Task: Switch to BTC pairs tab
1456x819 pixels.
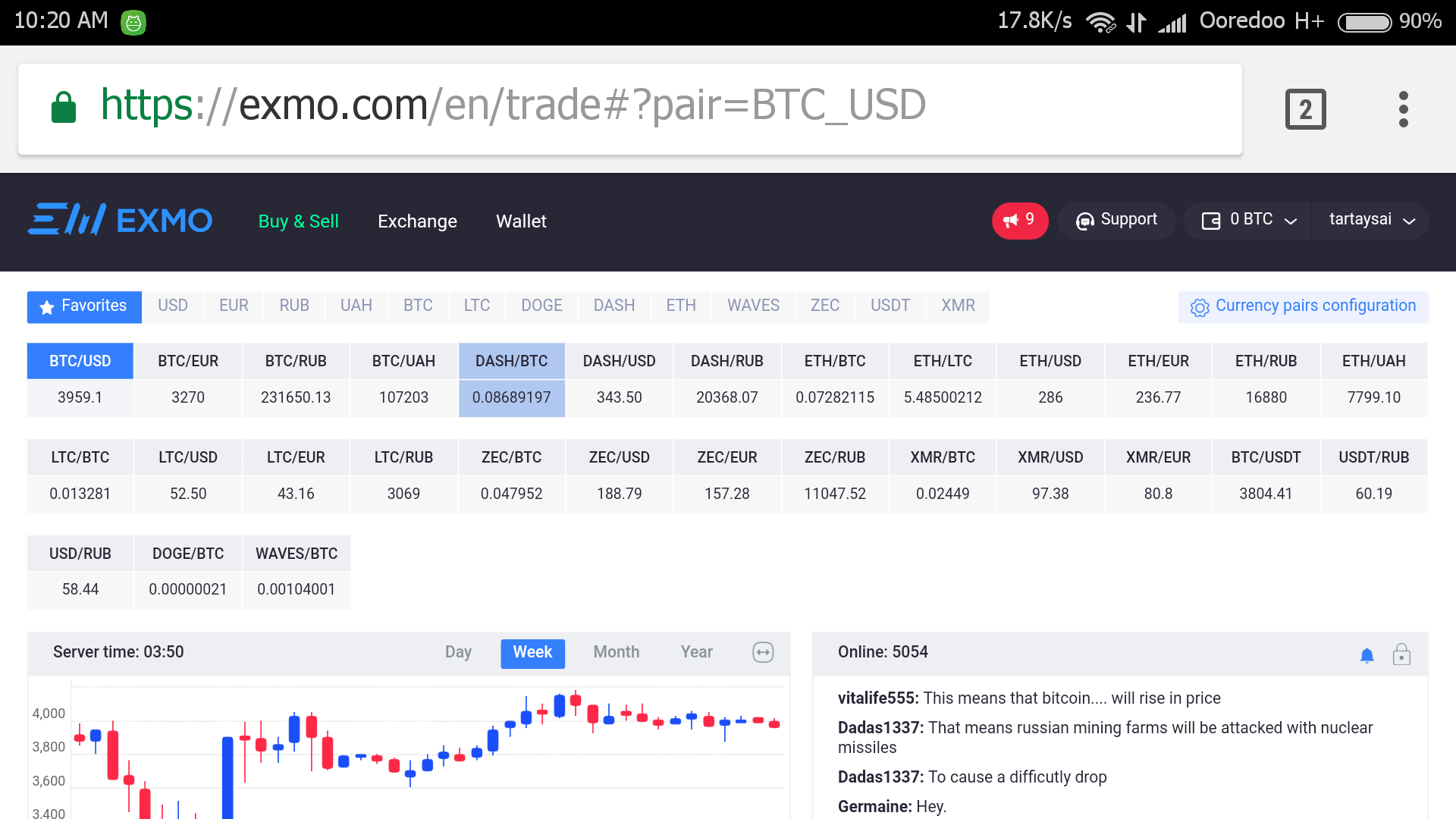Action: tap(418, 306)
